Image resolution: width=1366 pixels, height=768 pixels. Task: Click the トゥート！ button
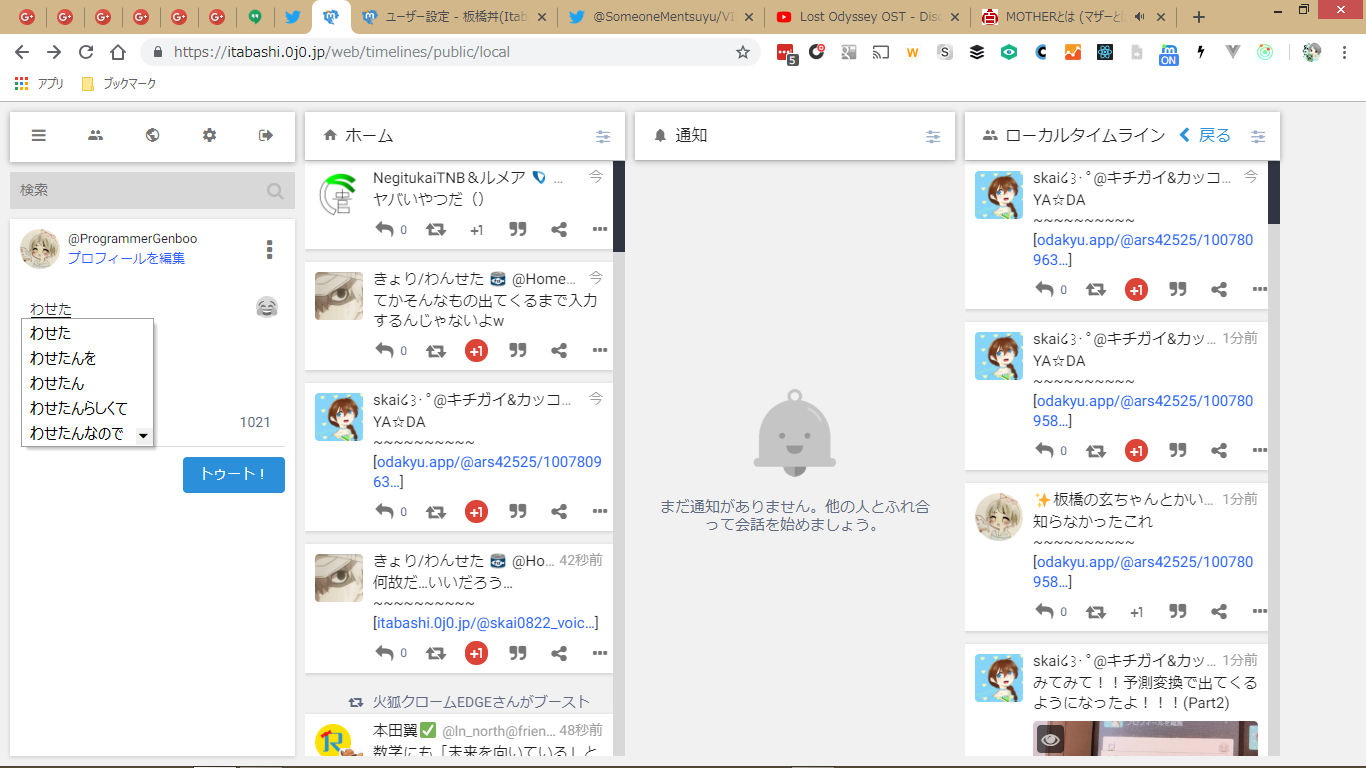click(x=234, y=475)
